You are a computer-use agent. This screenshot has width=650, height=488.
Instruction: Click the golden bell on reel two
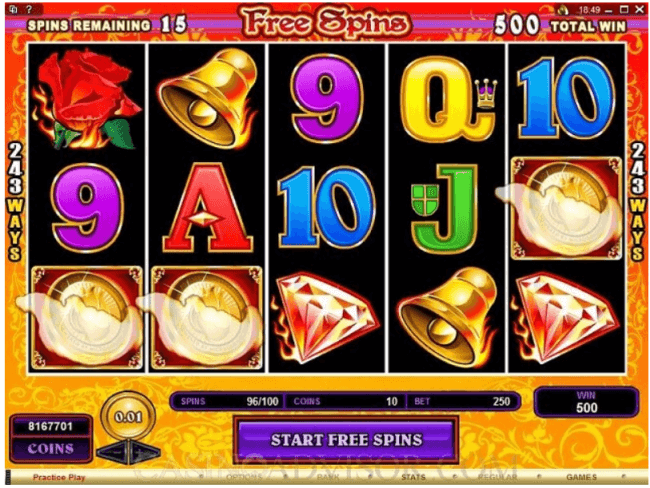click(207, 98)
